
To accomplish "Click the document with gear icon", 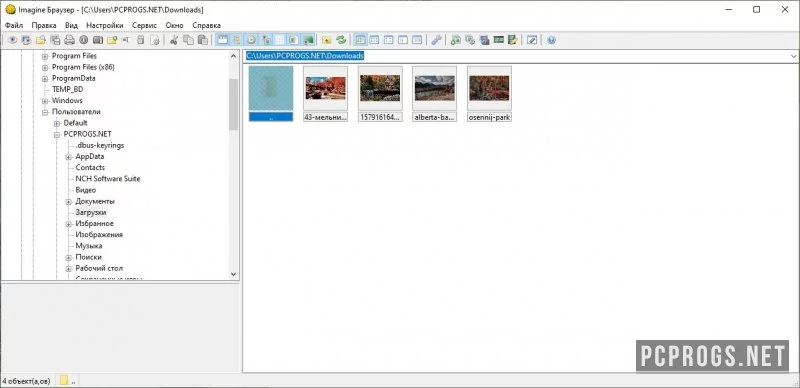I will click(x=155, y=40).
